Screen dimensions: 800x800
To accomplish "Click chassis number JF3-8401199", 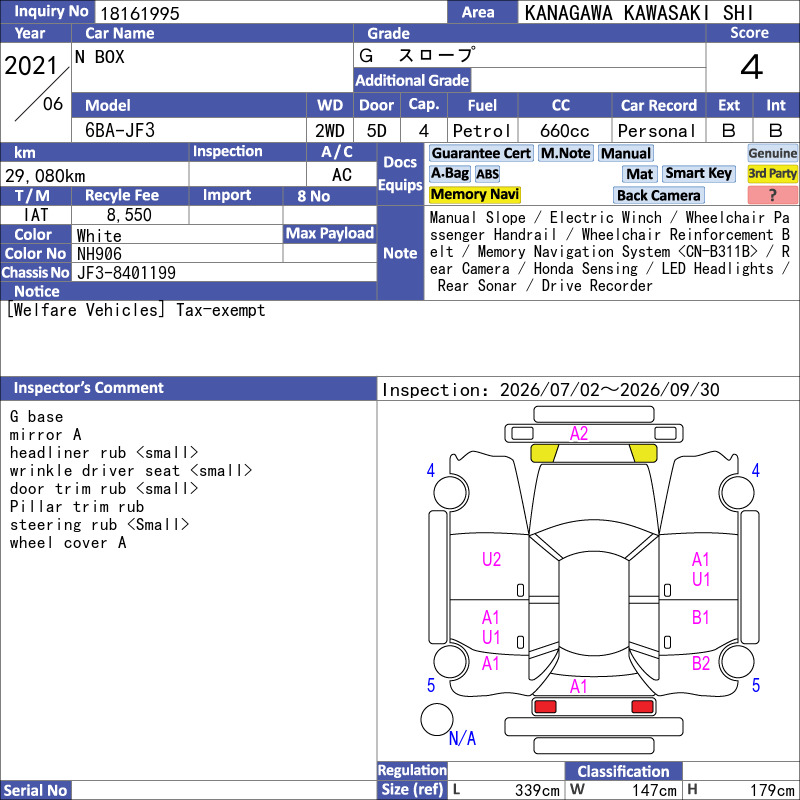I will coord(127,273).
